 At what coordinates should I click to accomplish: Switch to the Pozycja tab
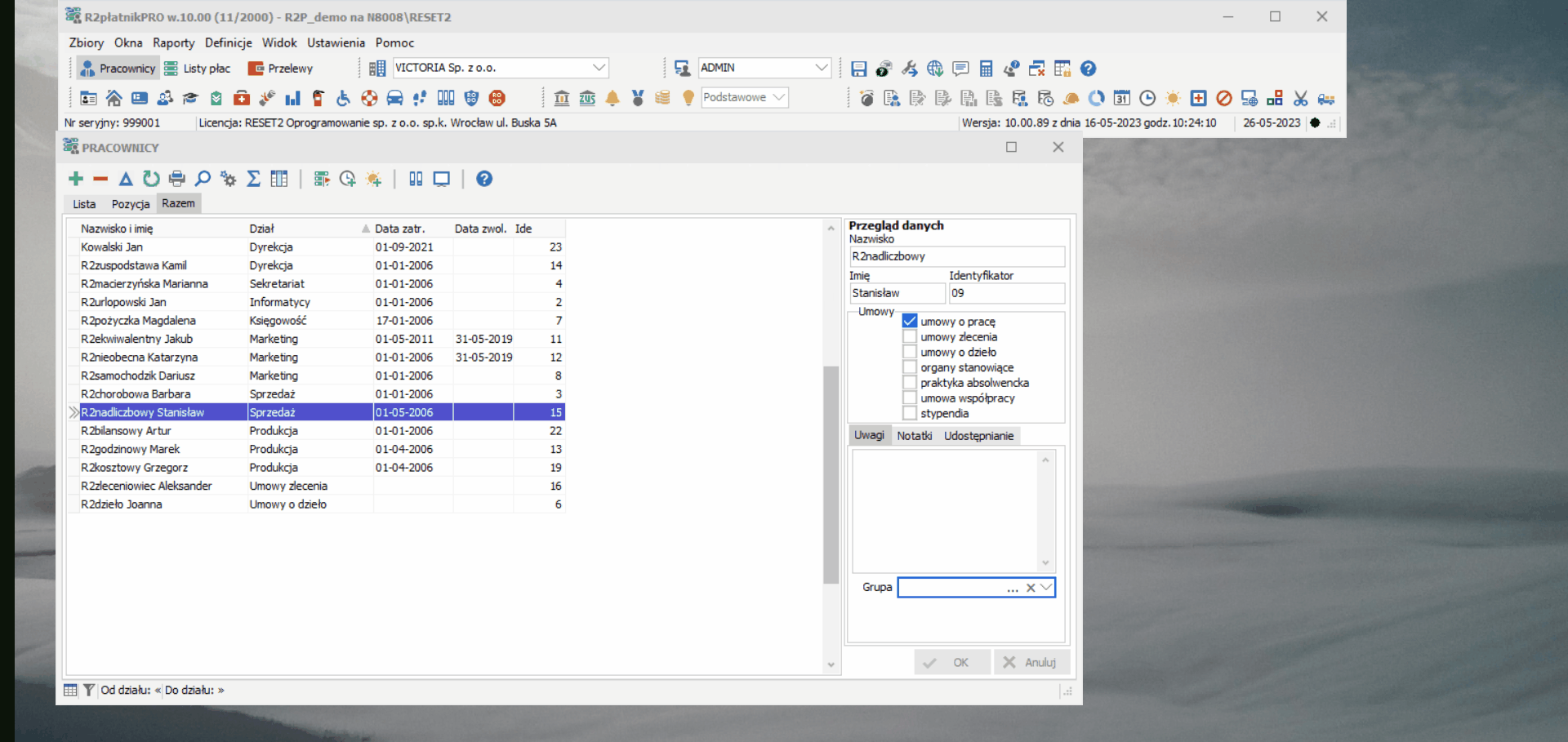coord(131,204)
